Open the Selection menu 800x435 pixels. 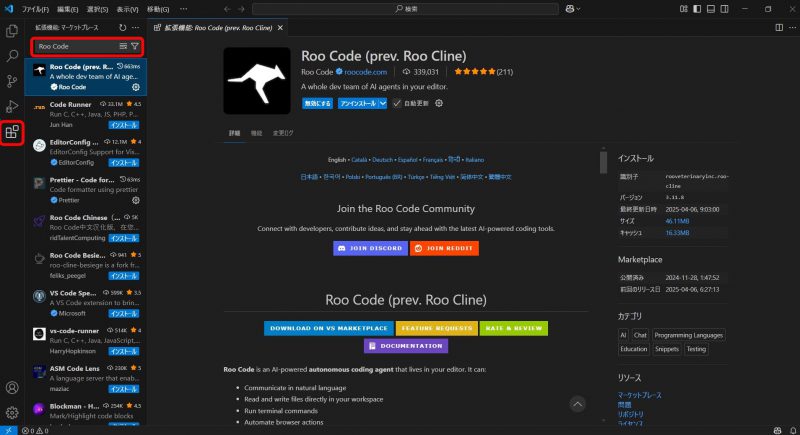[x=97, y=9]
